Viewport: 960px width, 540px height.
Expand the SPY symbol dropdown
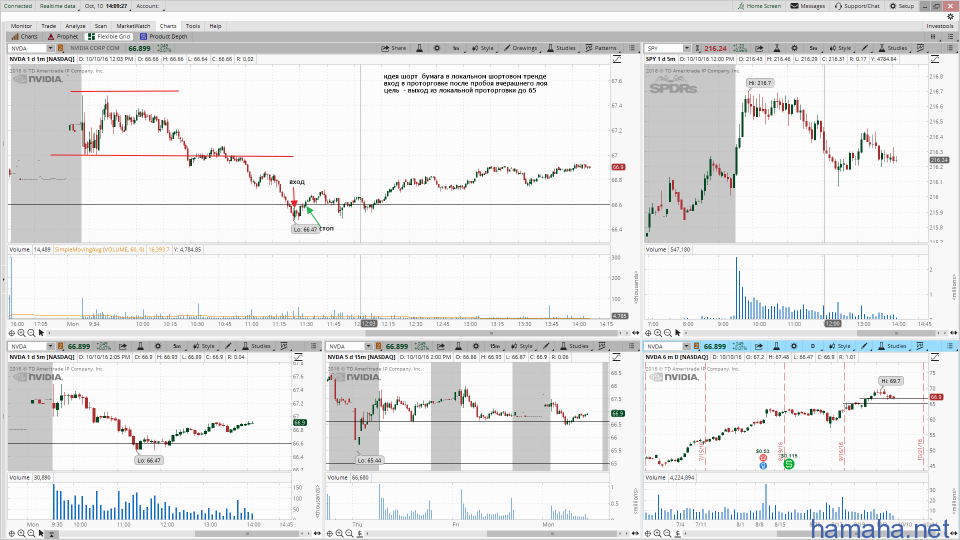coord(686,48)
